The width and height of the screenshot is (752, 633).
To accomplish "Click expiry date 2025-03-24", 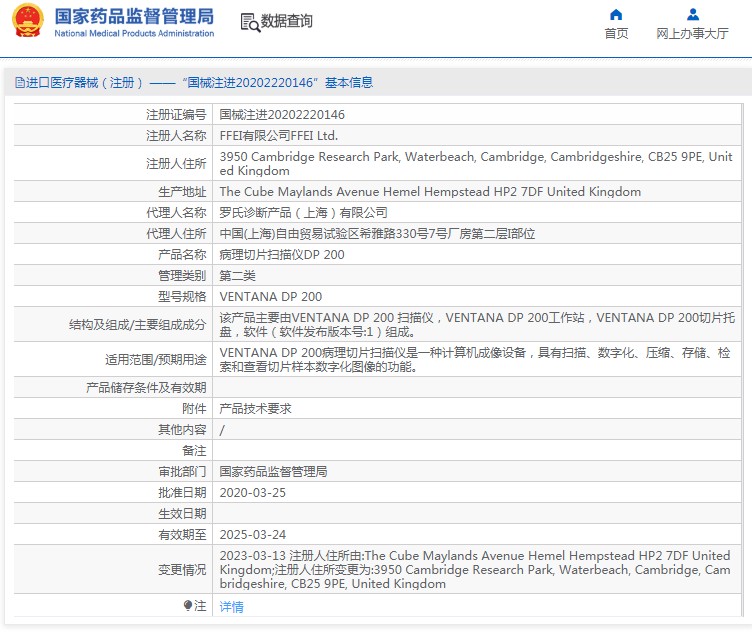I will tap(253, 535).
